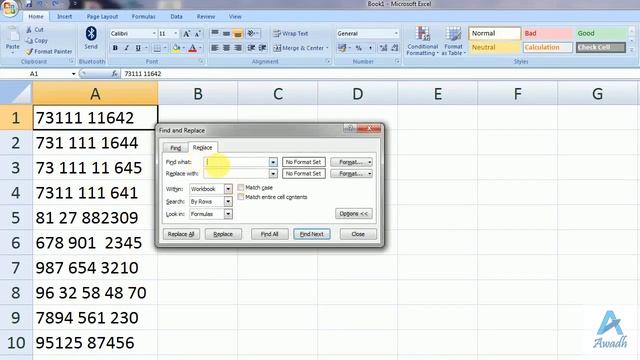640x360 pixels.
Task: Click the Orientation icon
Action: tap(251, 33)
